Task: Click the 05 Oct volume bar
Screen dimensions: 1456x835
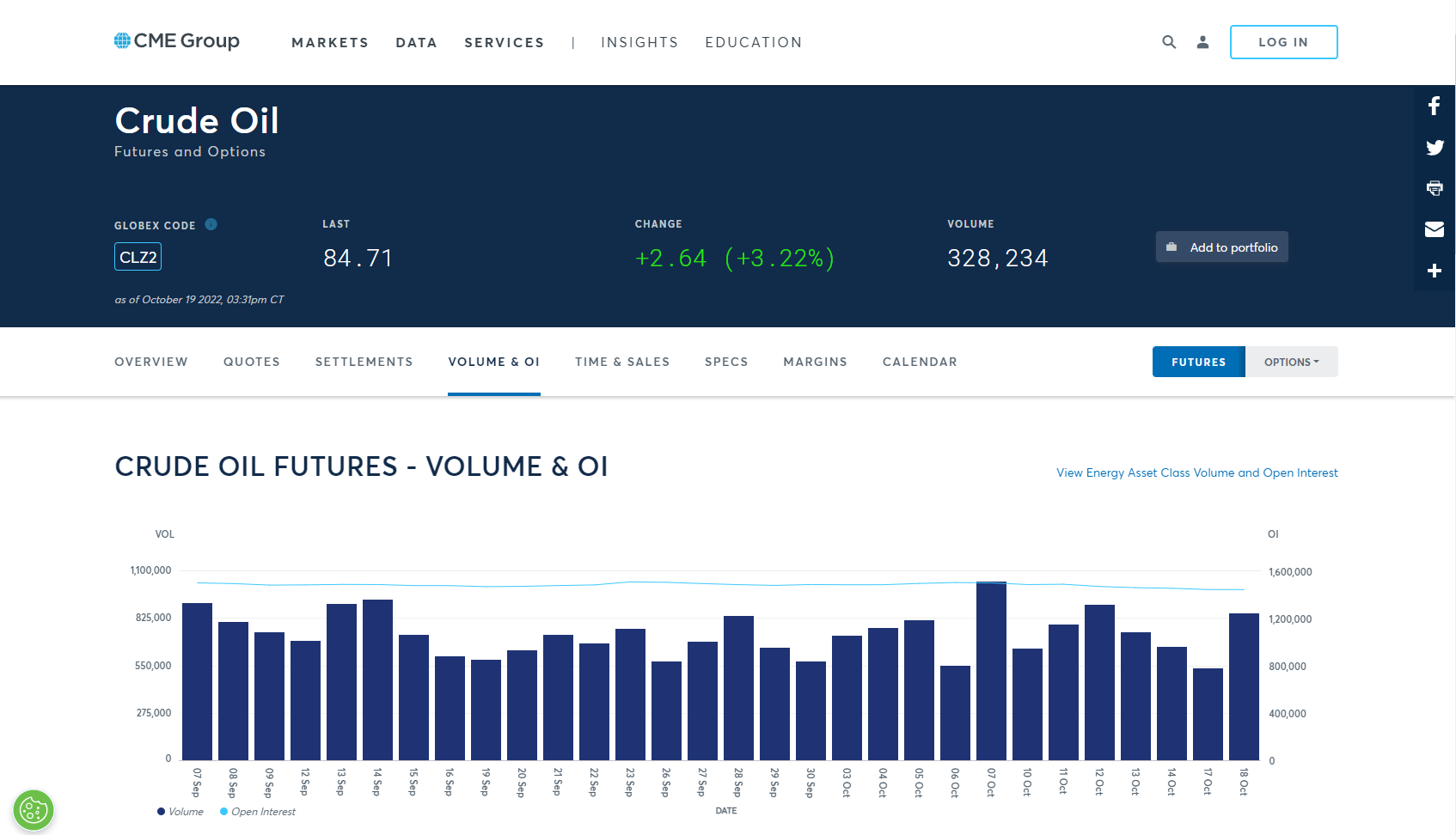Action: pyautogui.click(x=919, y=691)
